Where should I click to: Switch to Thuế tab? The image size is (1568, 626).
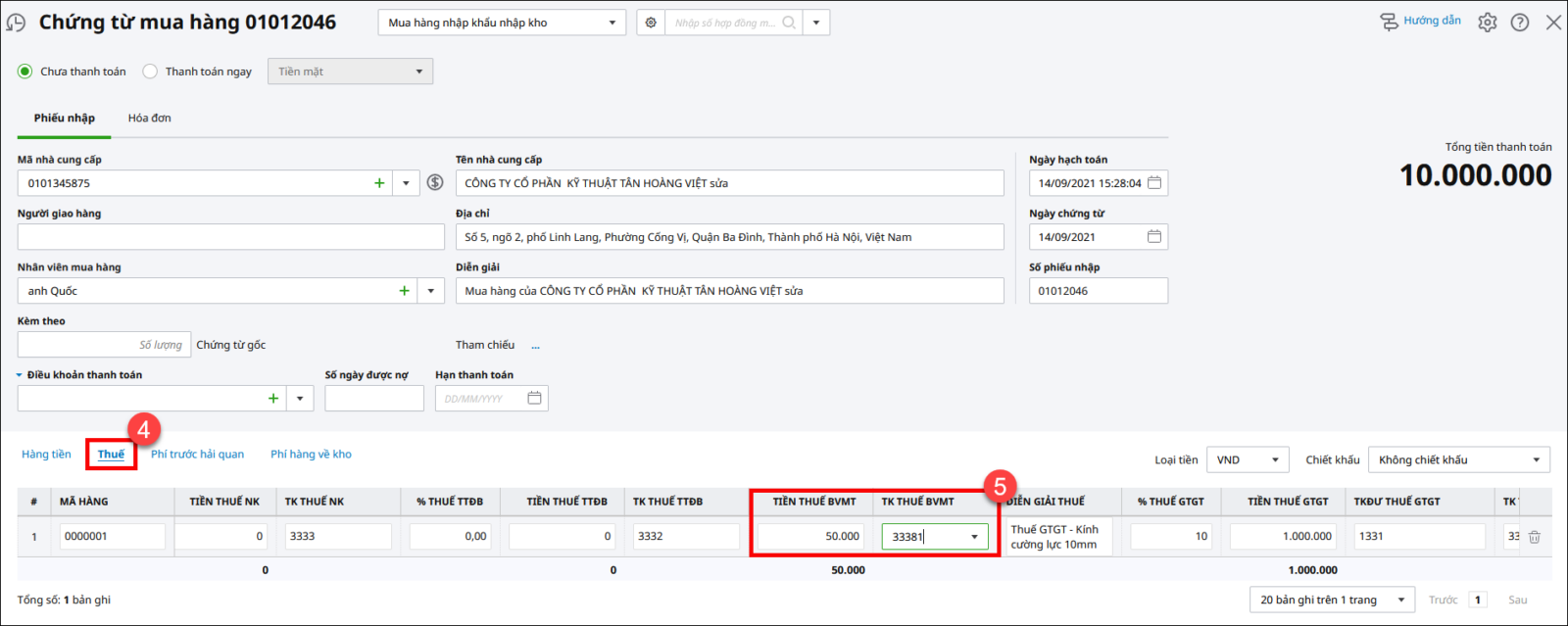[x=111, y=455]
